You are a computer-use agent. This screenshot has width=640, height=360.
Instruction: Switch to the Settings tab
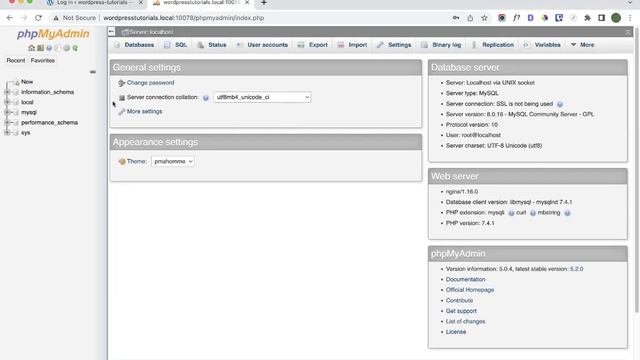(394, 45)
